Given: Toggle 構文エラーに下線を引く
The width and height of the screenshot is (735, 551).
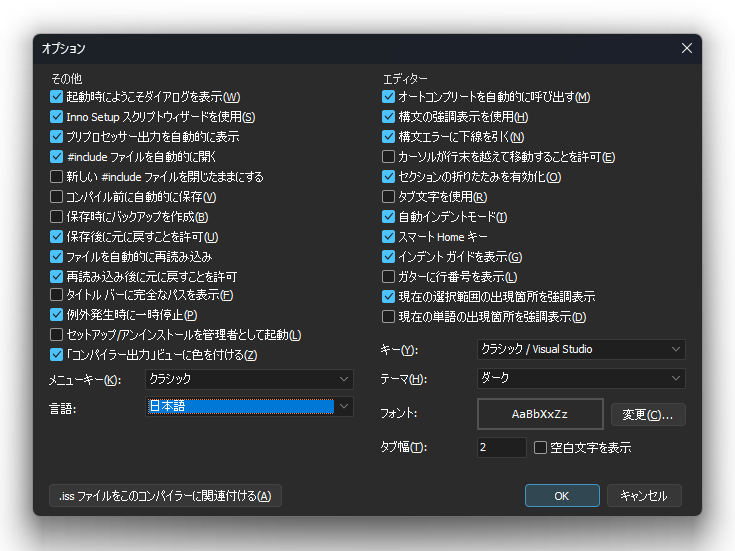Looking at the screenshot, I should coord(388,136).
